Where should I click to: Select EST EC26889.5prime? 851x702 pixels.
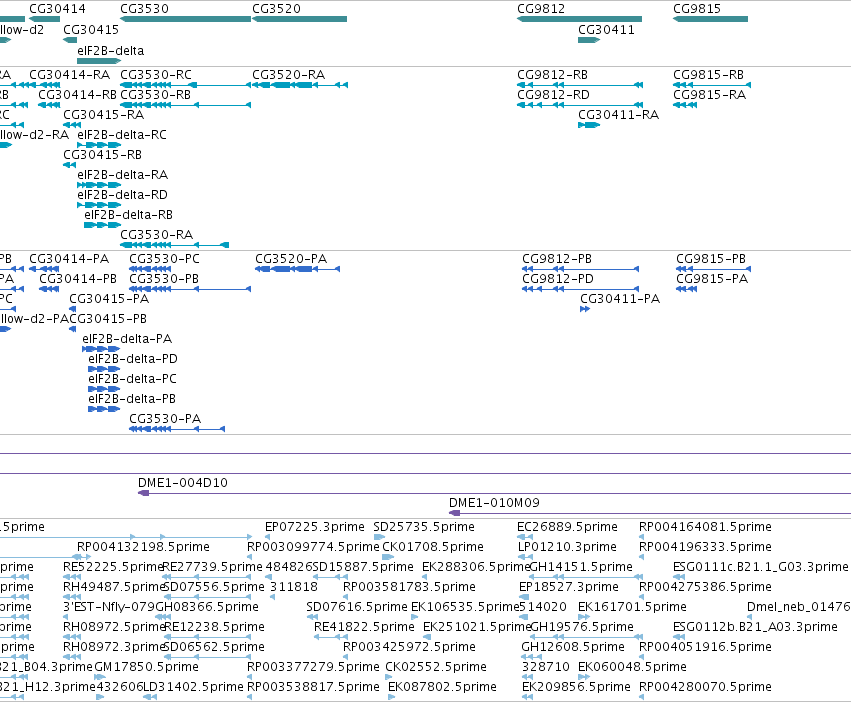(567, 527)
